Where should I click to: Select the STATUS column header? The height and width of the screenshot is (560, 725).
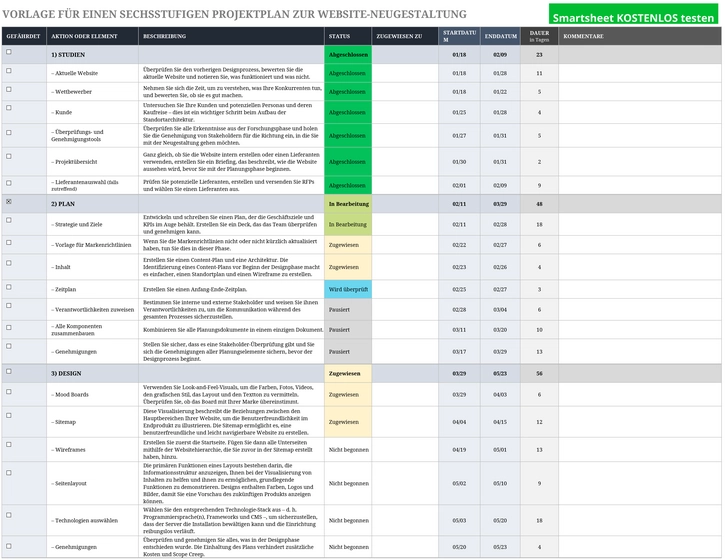(348, 36)
